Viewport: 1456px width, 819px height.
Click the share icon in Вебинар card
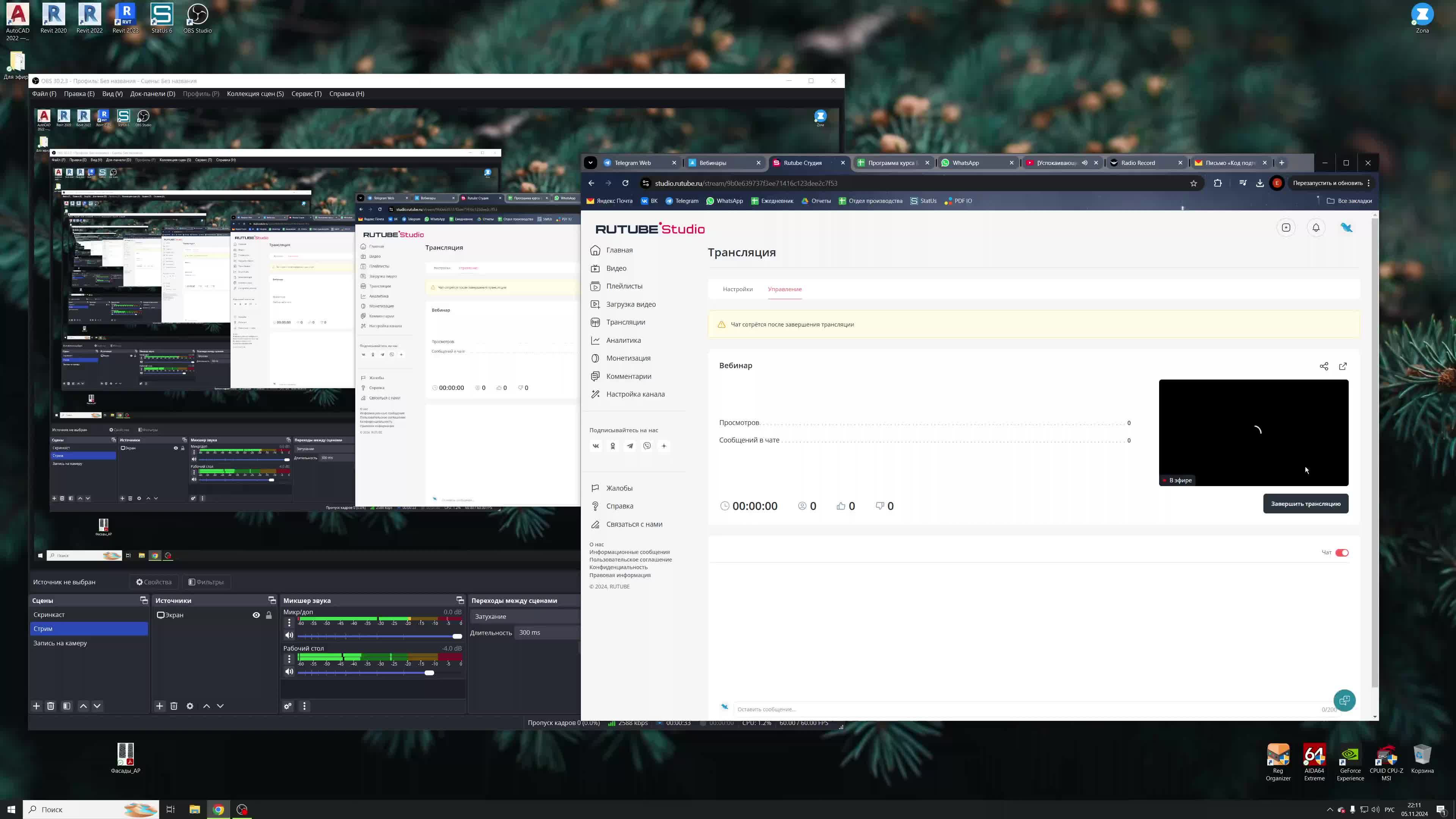click(x=1324, y=366)
